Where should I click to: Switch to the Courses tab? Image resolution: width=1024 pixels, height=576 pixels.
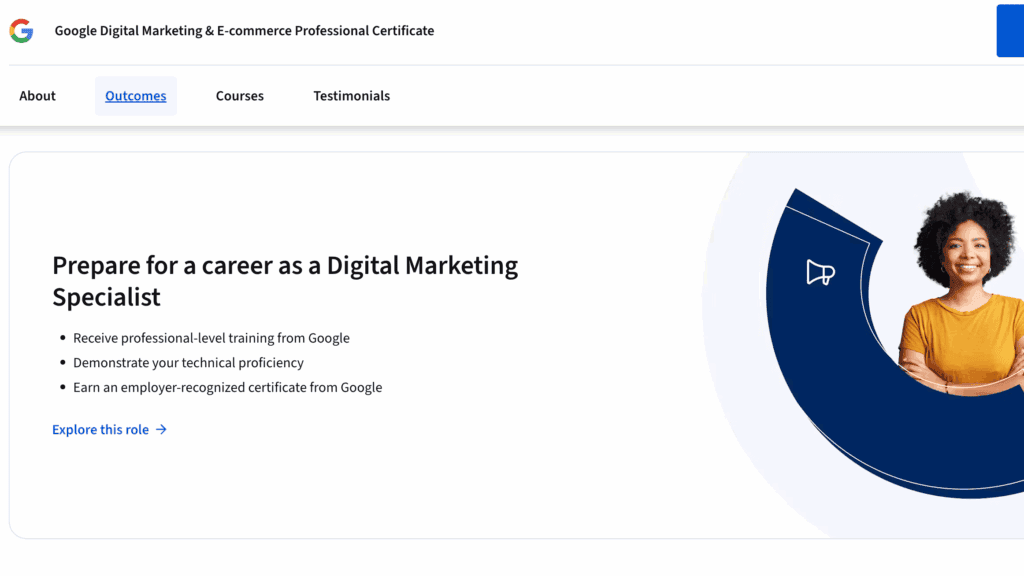pyautogui.click(x=240, y=96)
